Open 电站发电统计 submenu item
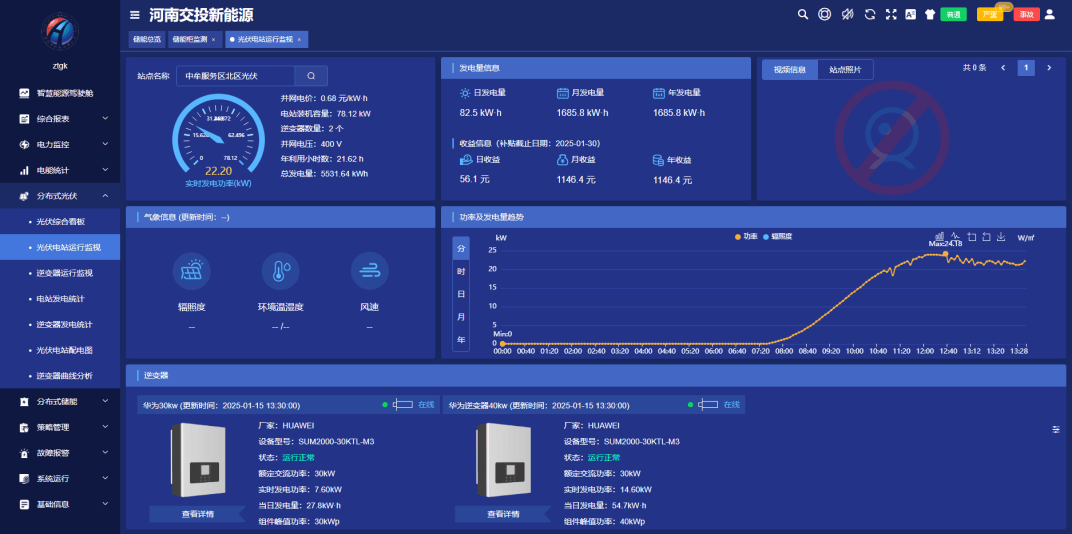This screenshot has height=534, width=1072. click(59, 299)
